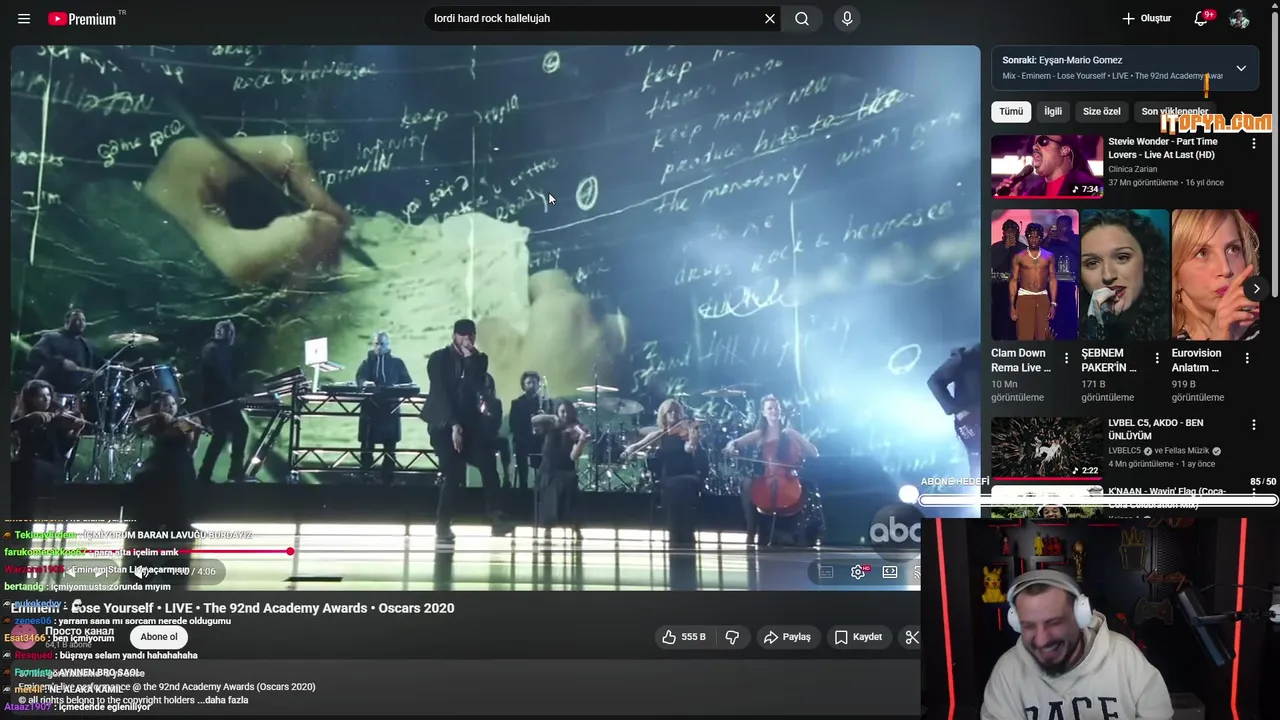Start voice search with microphone icon
This screenshot has height=720, width=1280.
click(x=847, y=19)
